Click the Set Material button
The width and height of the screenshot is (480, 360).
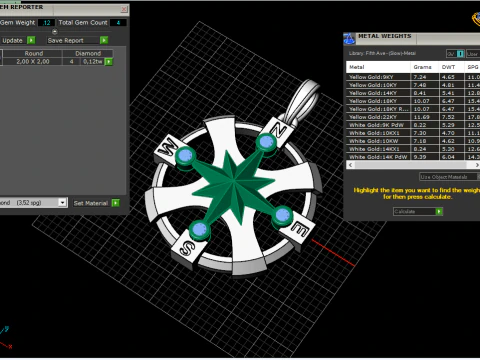click(x=96, y=203)
